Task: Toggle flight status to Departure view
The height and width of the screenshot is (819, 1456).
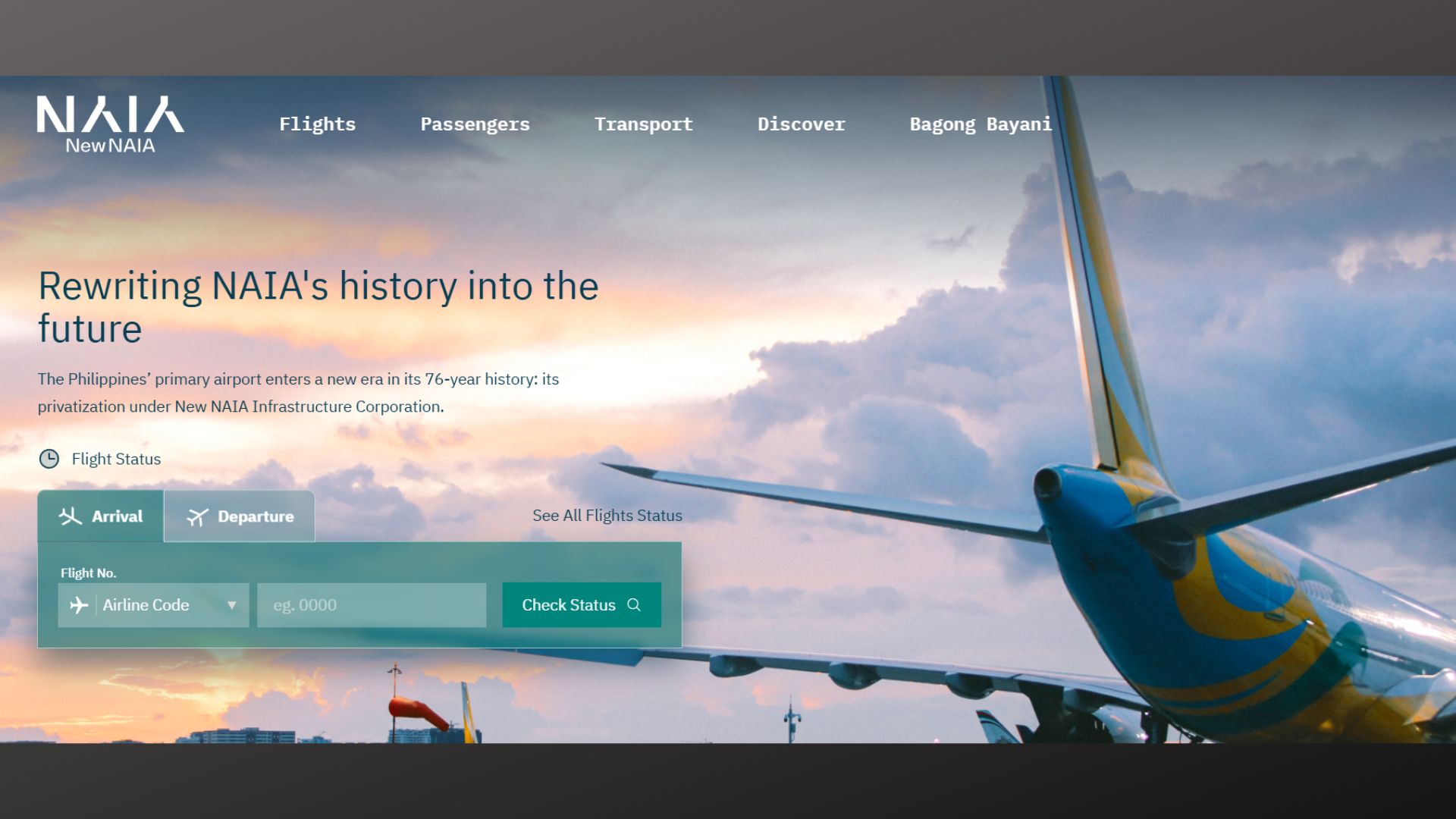Action: pos(238,516)
